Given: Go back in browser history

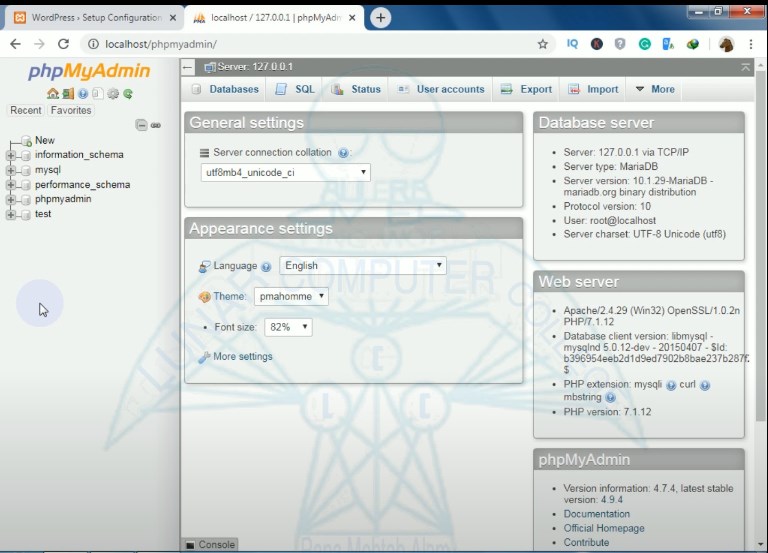Looking at the screenshot, I should click(x=16, y=44).
